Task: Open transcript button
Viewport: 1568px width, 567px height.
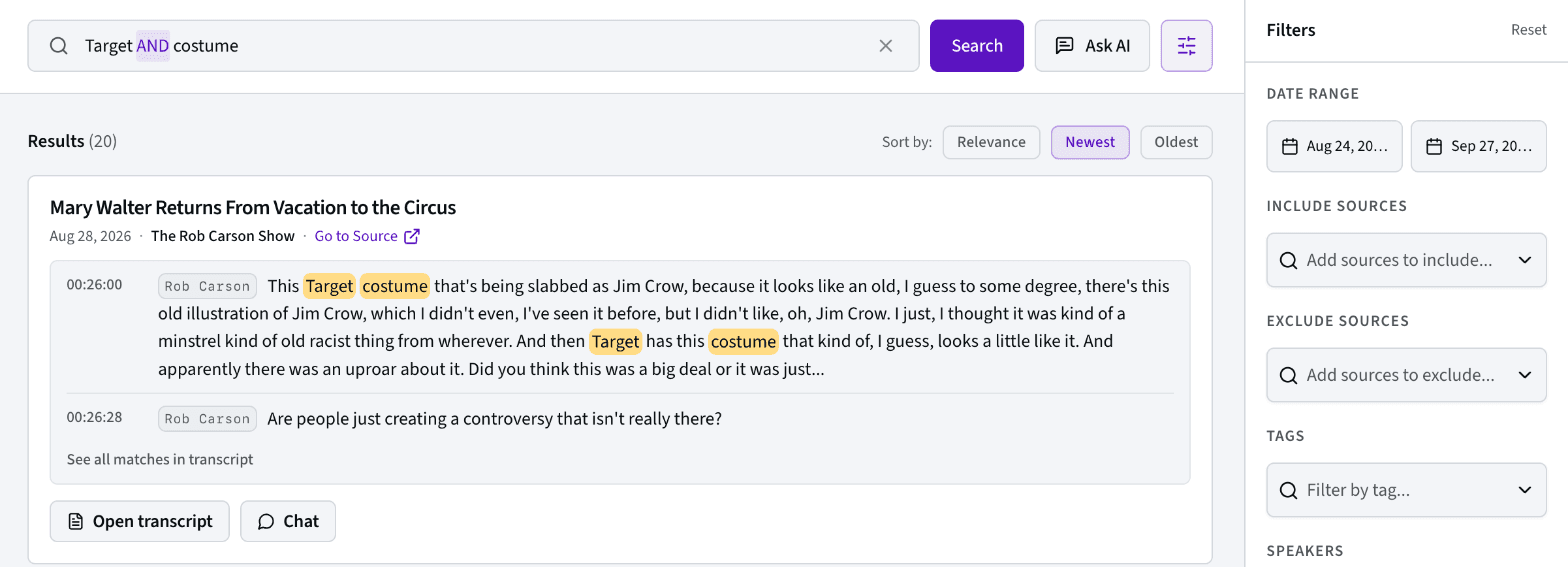Action: pyautogui.click(x=140, y=521)
